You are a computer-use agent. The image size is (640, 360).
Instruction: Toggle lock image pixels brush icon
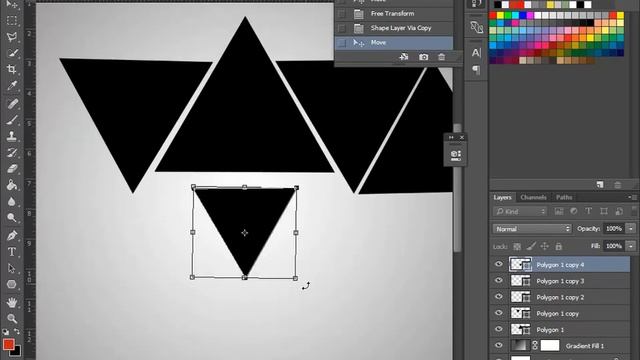tap(531, 246)
